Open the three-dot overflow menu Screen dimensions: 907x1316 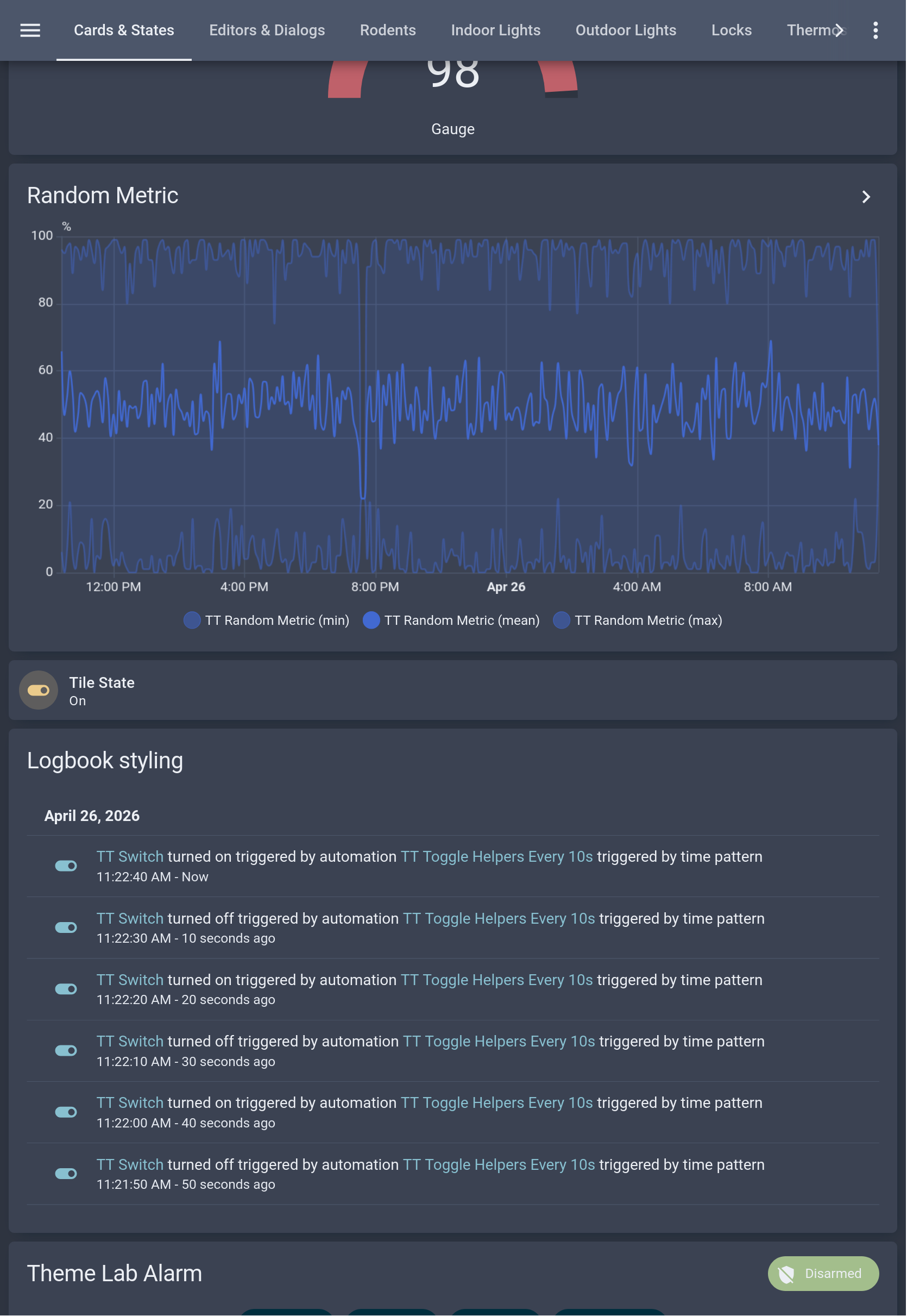click(x=876, y=30)
